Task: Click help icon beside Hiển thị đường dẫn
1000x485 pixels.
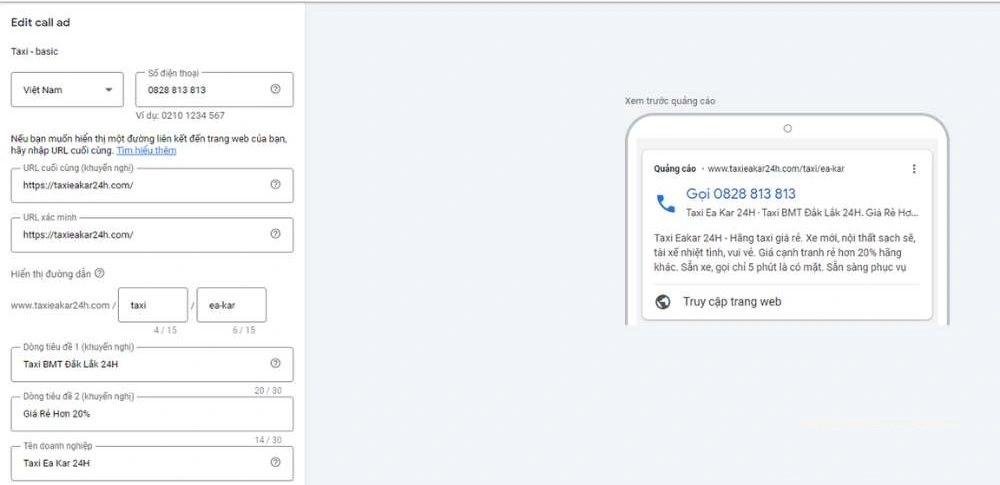Action: point(99,273)
